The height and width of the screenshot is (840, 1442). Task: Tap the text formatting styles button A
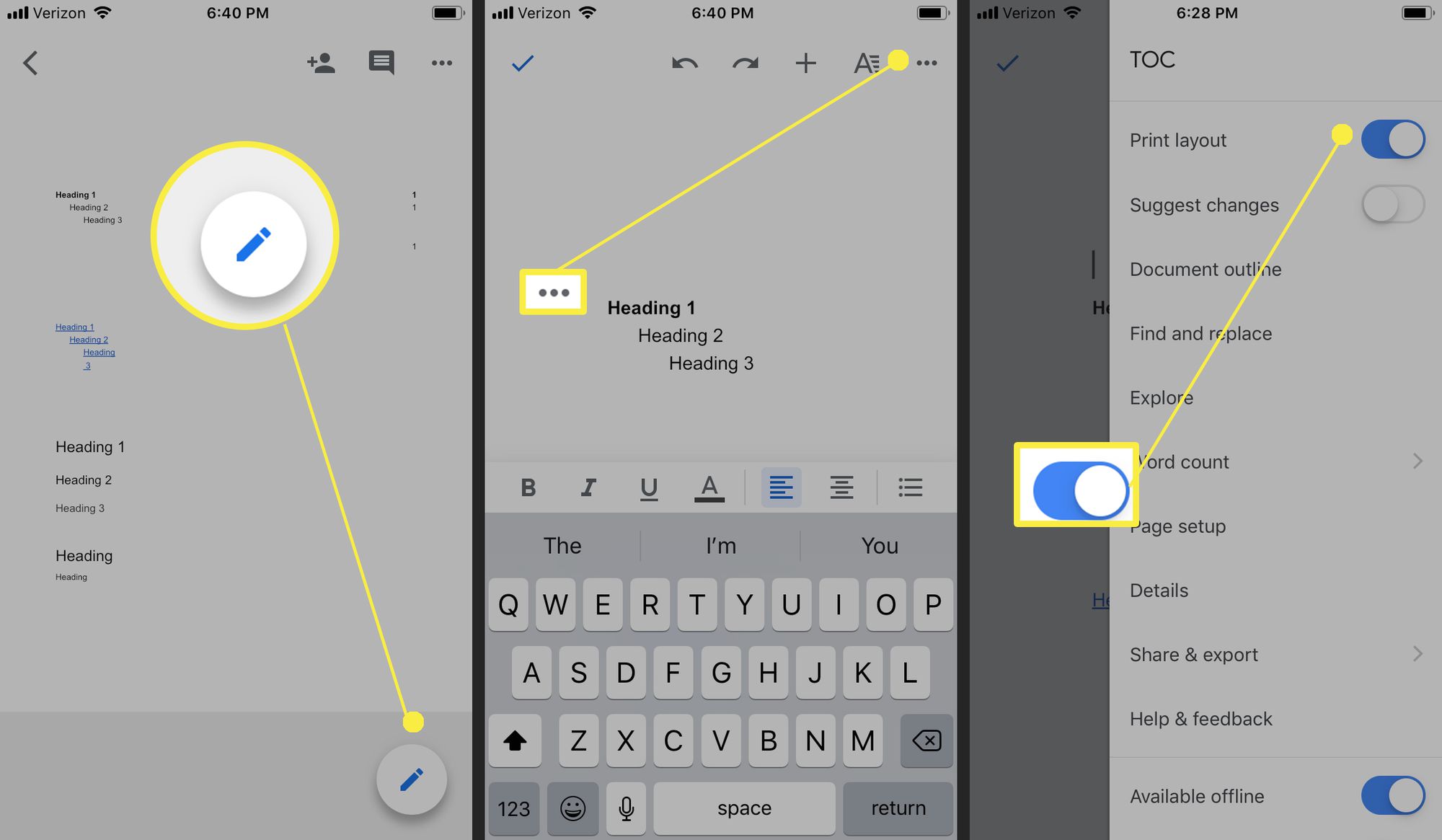coord(867,62)
